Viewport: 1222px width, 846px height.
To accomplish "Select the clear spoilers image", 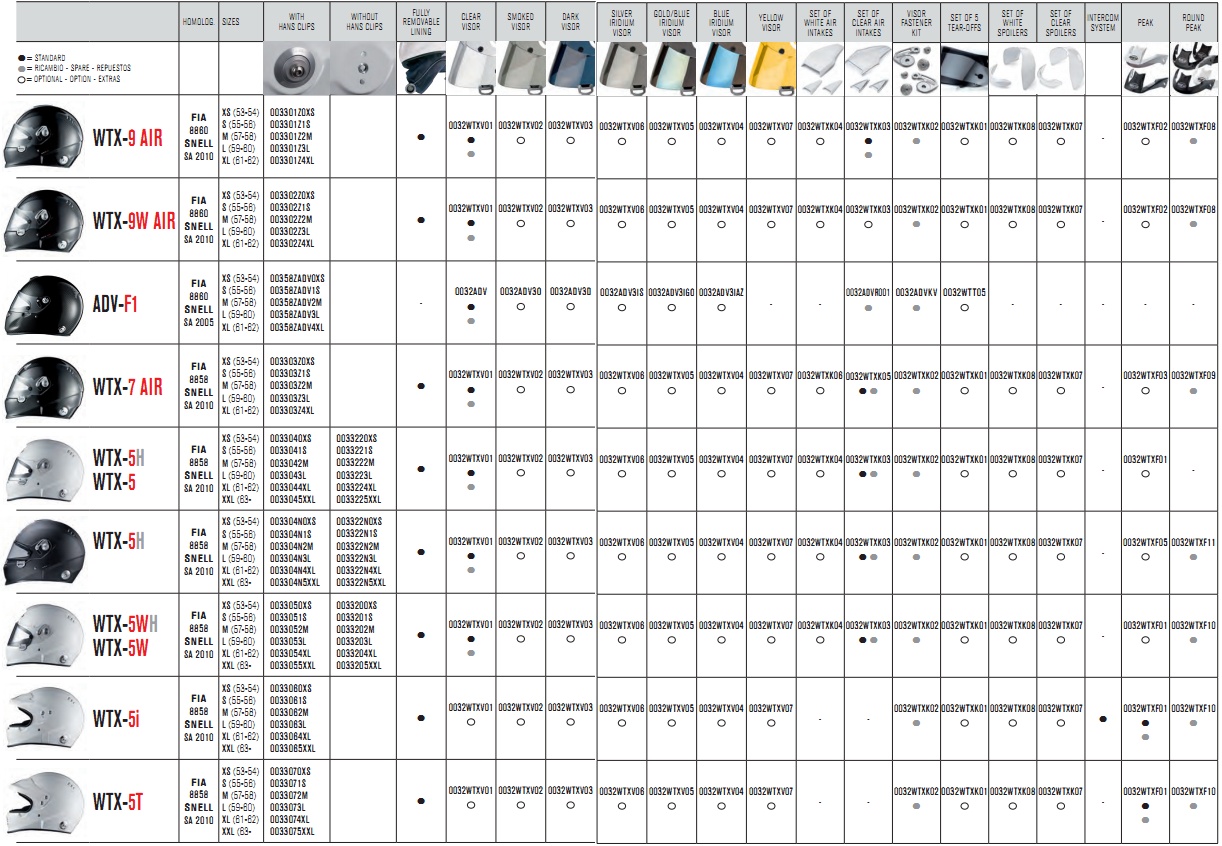I will pyautogui.click(x=1061, y=69).
